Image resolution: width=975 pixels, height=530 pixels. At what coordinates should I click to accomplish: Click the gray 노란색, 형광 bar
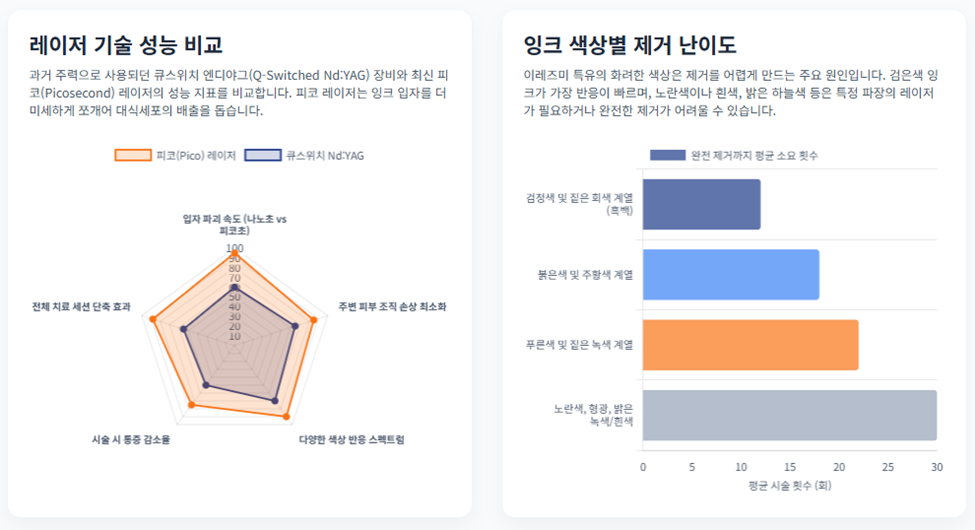coord(790,415)
